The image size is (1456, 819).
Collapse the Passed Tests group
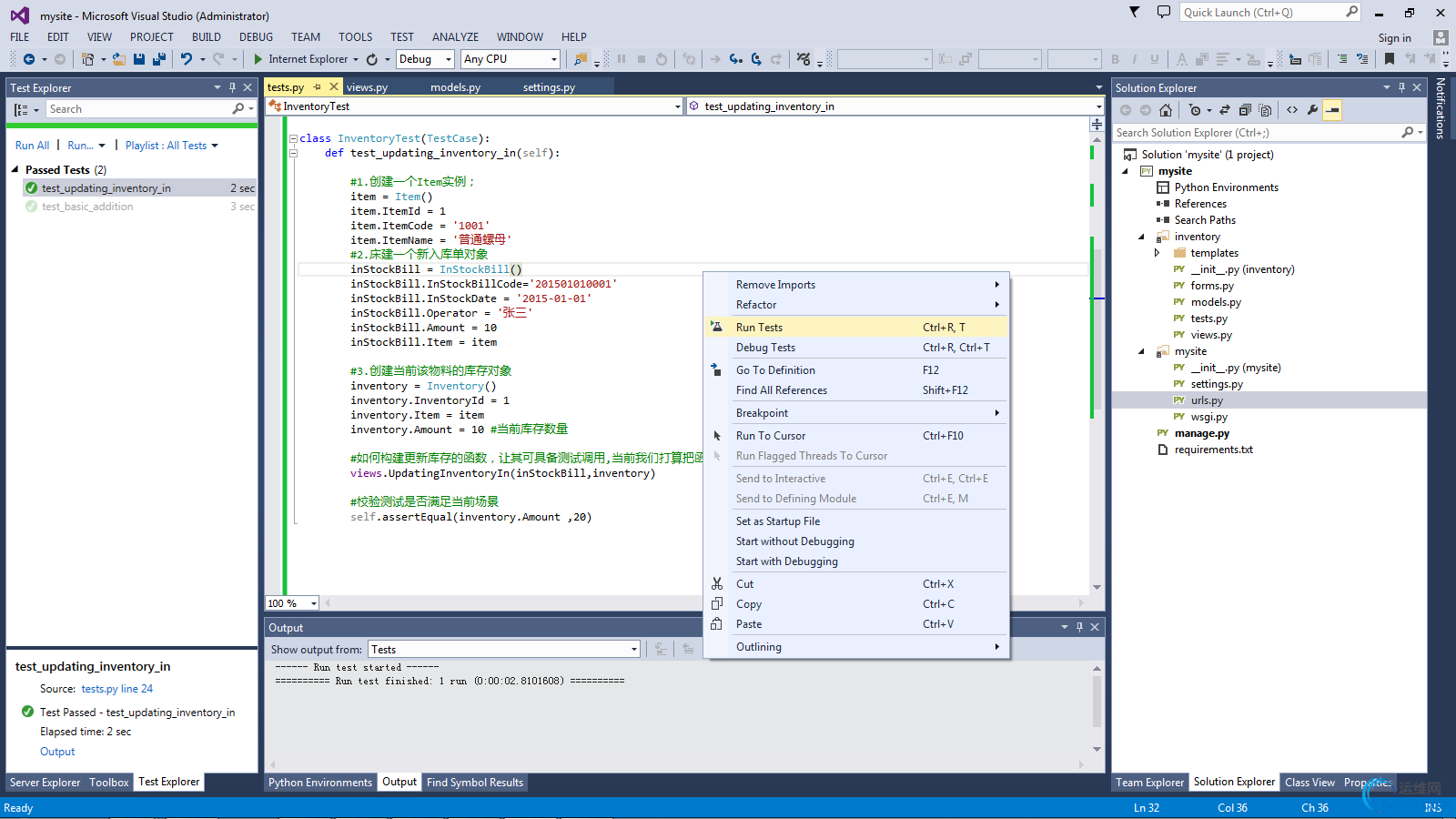tap(15, 169)
